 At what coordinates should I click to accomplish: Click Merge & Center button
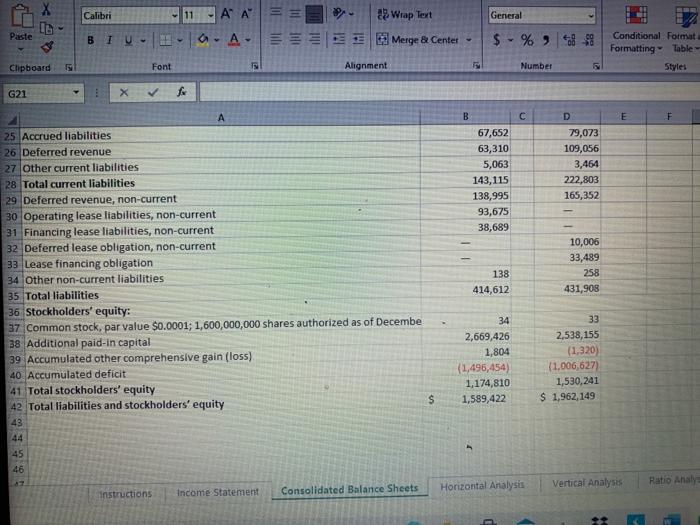point(417,40)
